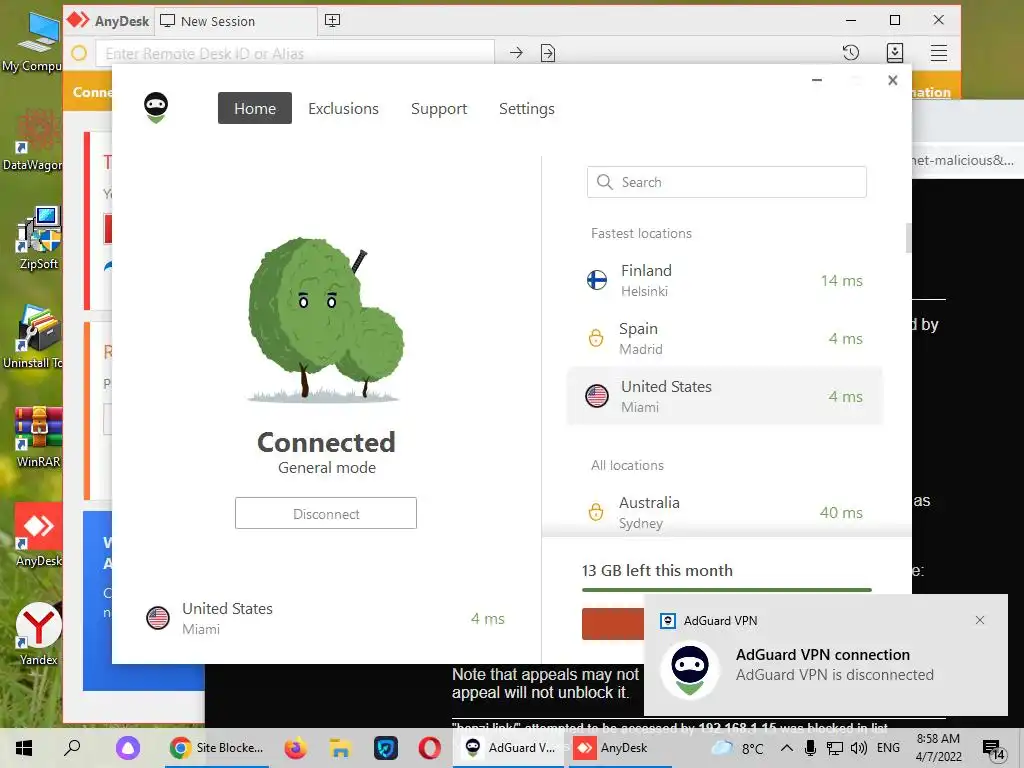
Task: Click the AnyDesk taskbar button
Action: tap(620, 748)
